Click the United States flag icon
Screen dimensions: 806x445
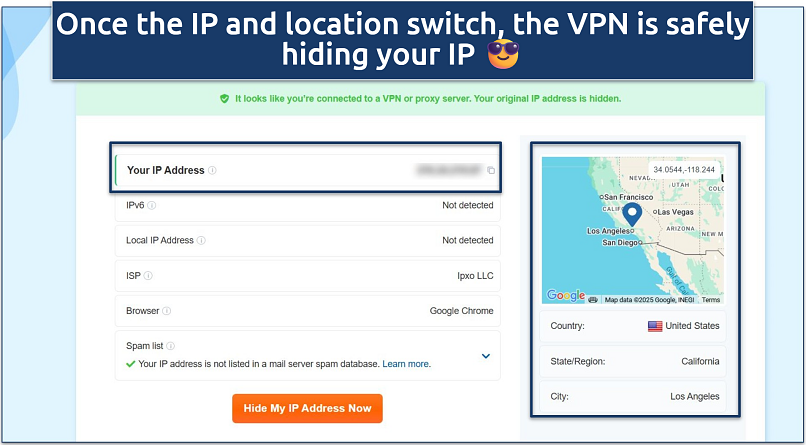pyautogui.click(x=655, y=326)
